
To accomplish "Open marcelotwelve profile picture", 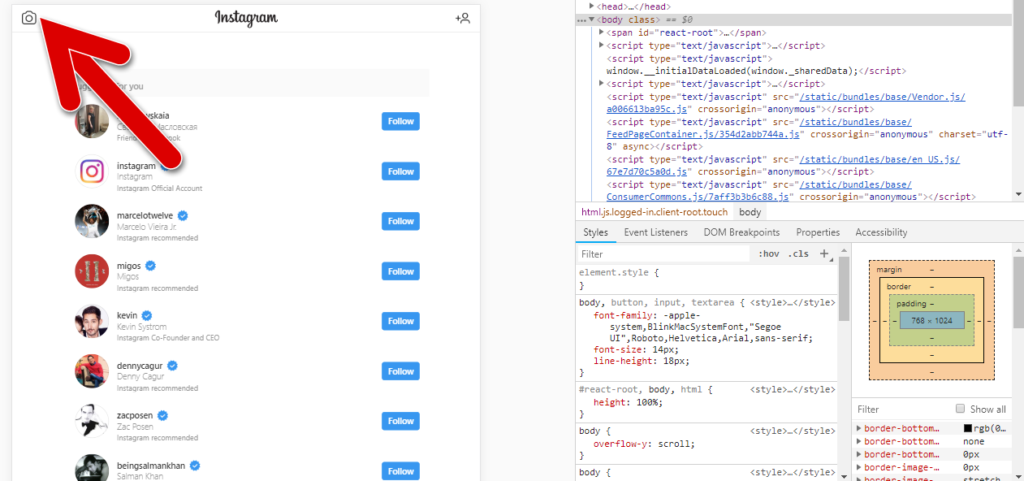I will tap(91, 221).
